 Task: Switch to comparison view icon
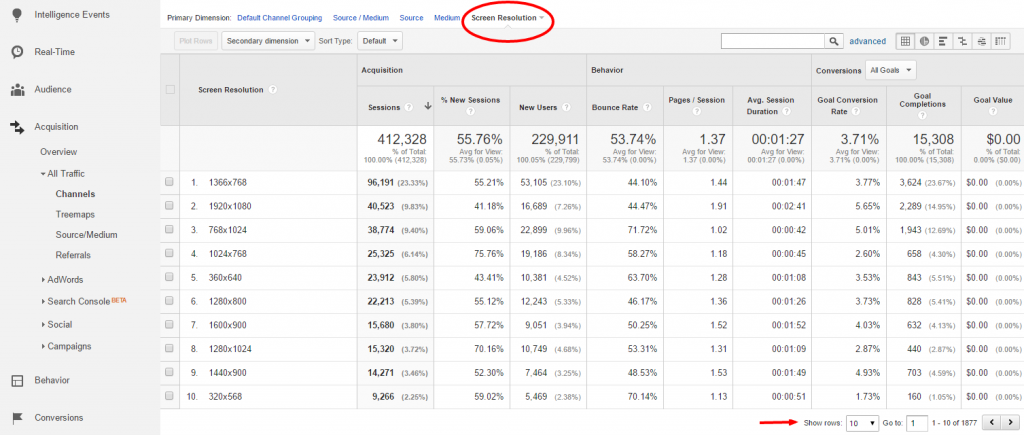(x=962, y=41)
